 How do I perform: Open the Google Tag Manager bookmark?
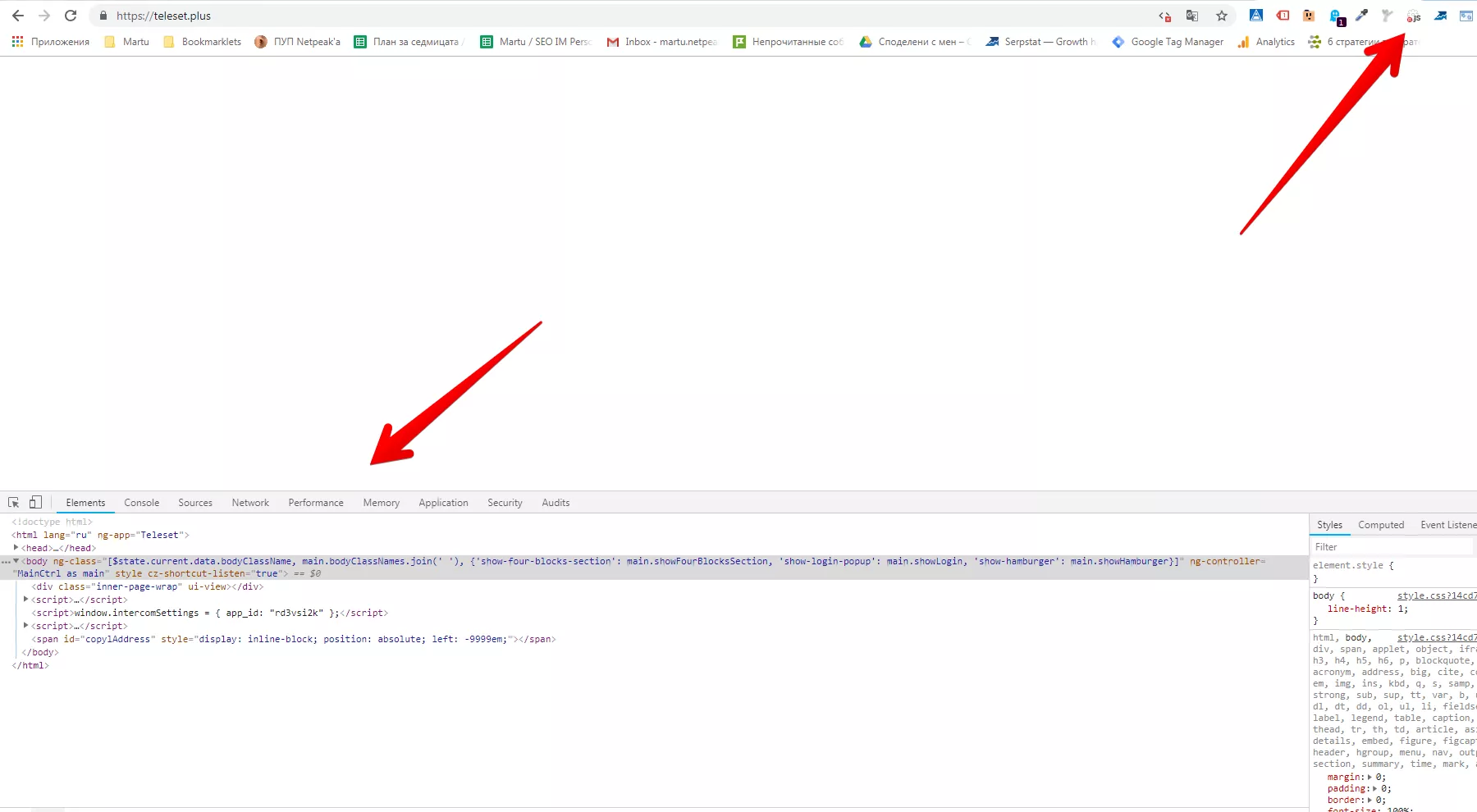point(1168,42)
